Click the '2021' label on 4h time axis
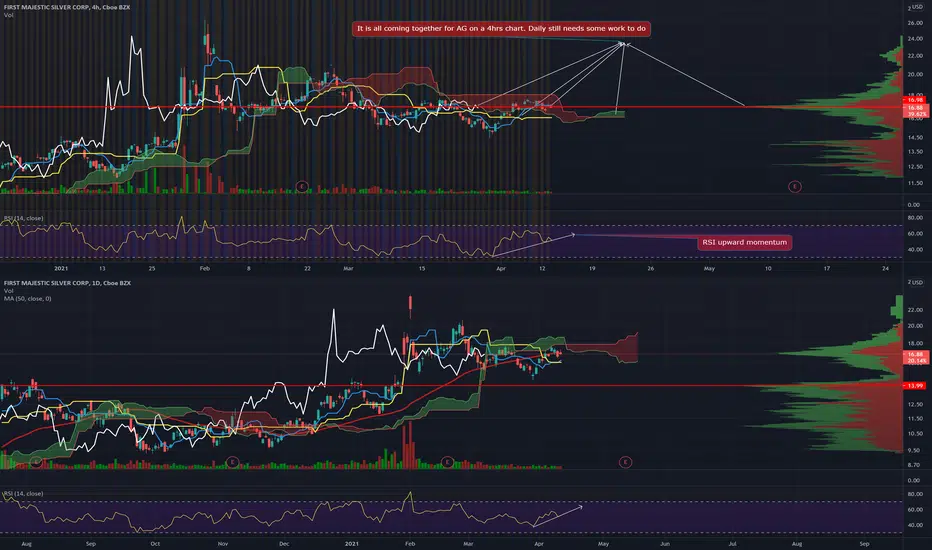 click(x=61, y=269)
